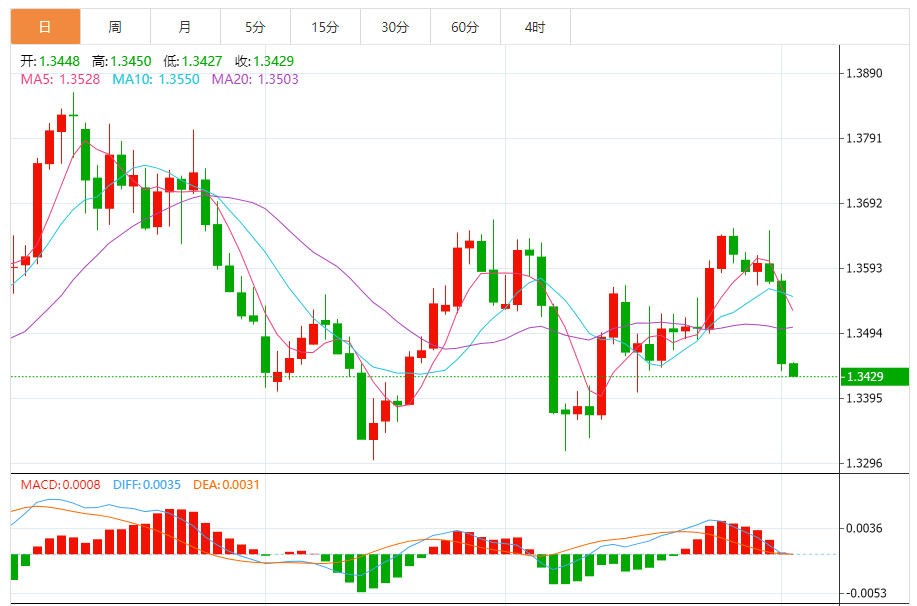This screenshot has width=917, height=606.
Task: Click the MA10: 1.3550 indicator label
Action: [156, 79]
